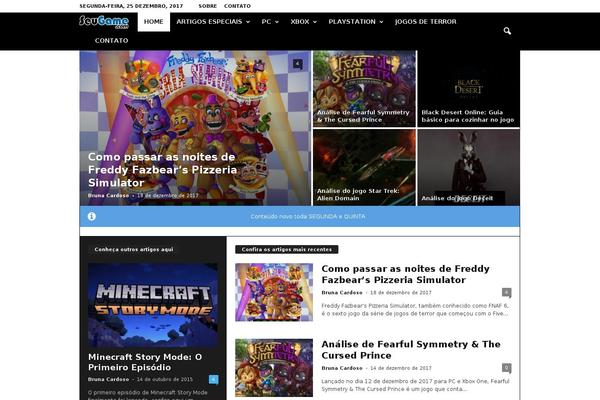Click date 18 de dezembro de 2017 in list
This screenshot has height=400, width=600.
click(x=401, y=292)
